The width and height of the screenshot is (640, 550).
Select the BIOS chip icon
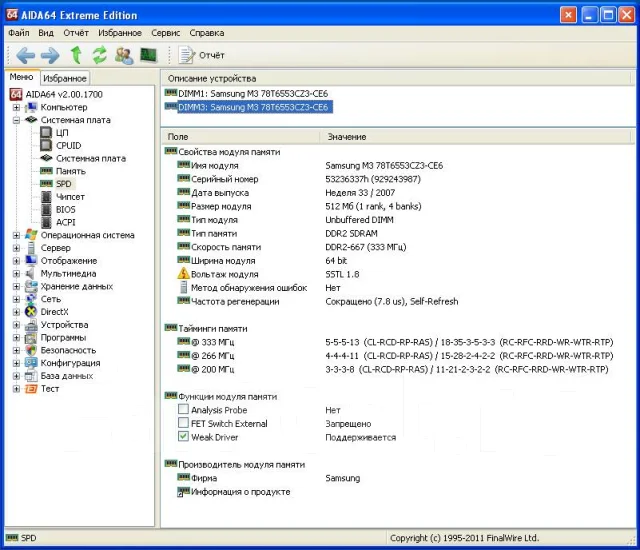click(x=47, y=209)
